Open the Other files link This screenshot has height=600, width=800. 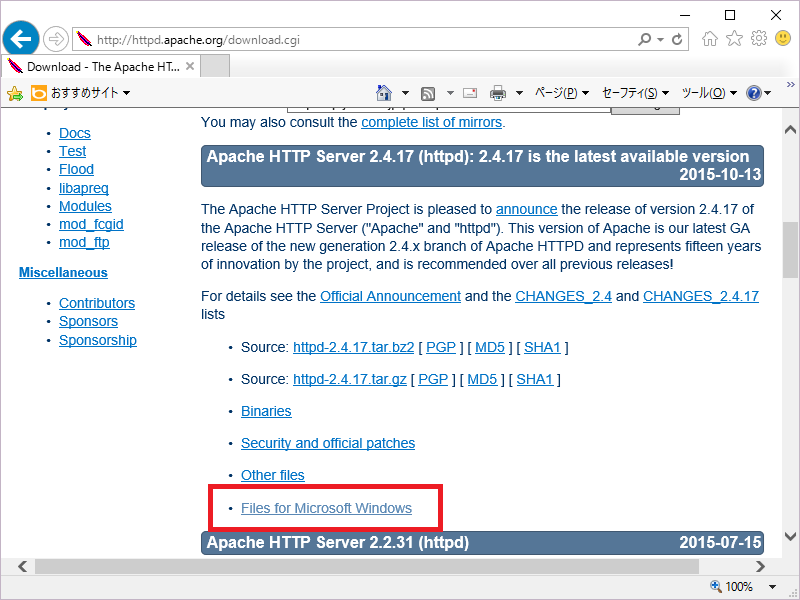coord(273,475)
